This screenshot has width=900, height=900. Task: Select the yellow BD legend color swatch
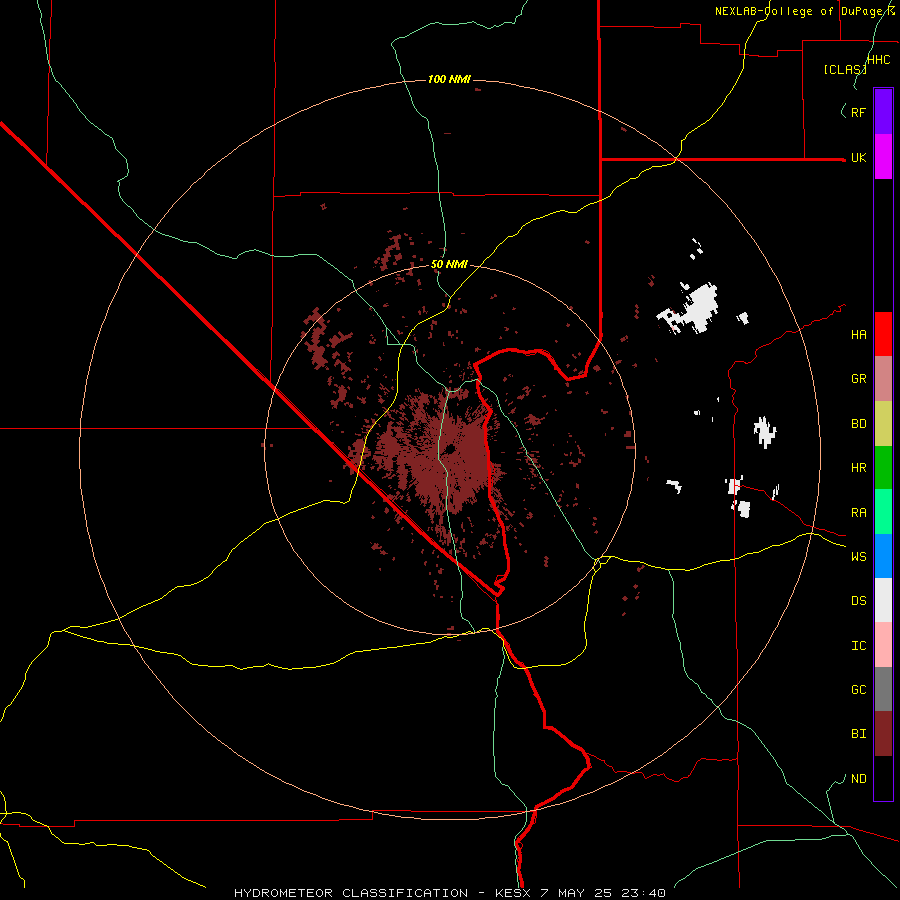point(883,424)
